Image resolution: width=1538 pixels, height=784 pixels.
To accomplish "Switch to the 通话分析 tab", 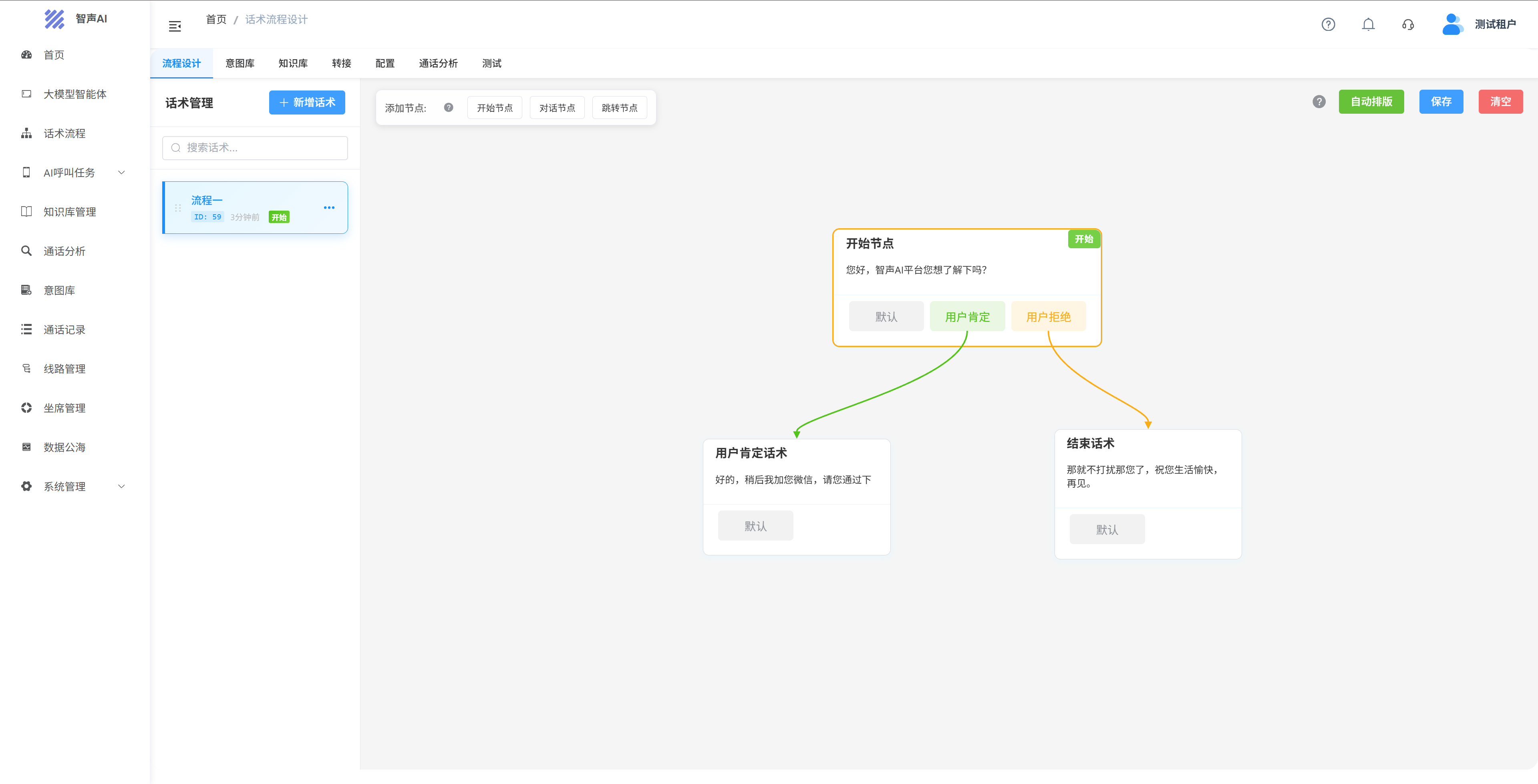I will (x=438, y=63).
